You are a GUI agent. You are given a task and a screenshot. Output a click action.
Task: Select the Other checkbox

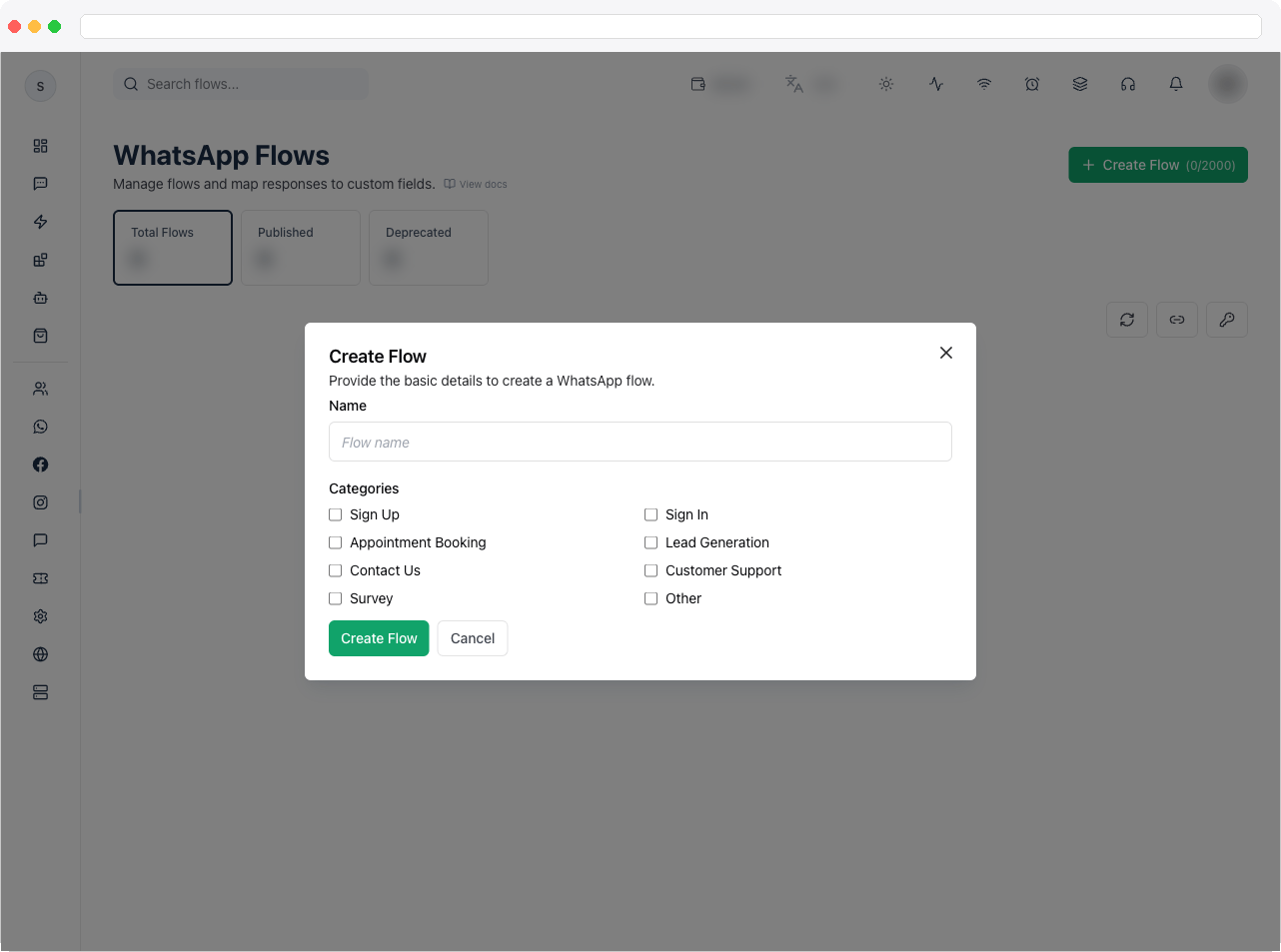click(651, 598)
